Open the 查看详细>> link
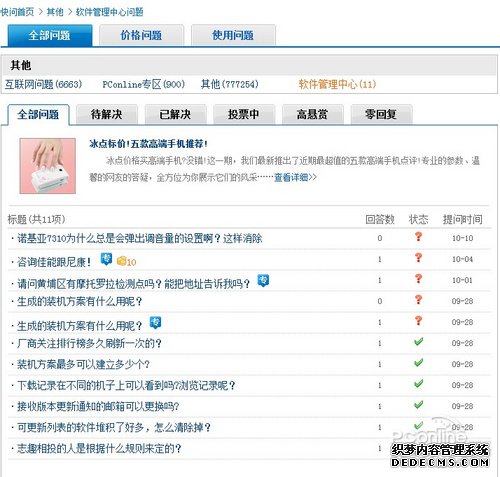 click(295, 177)
